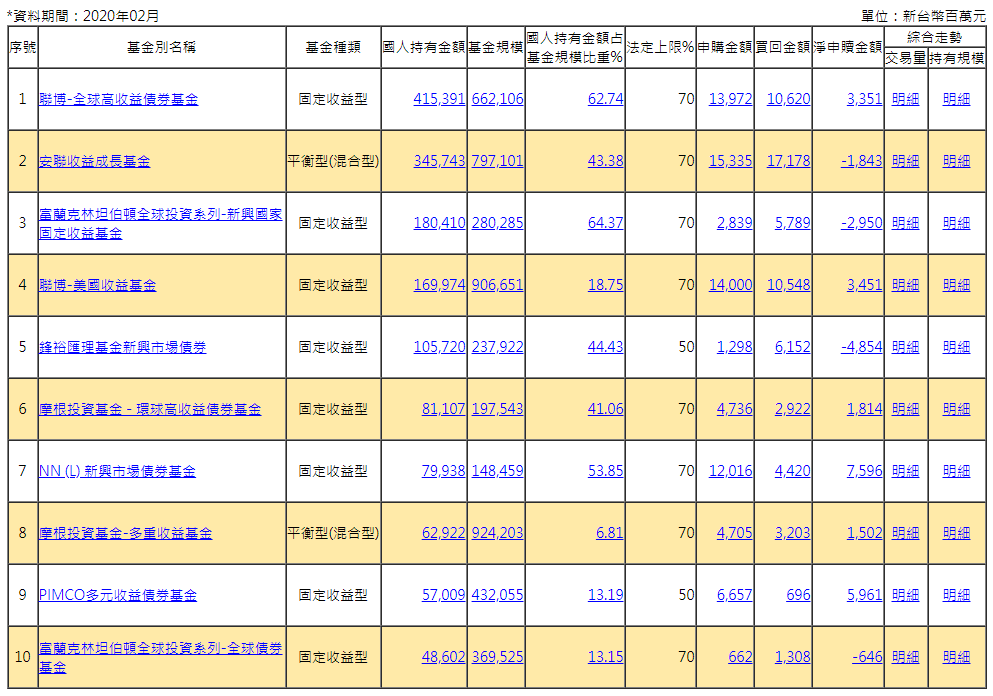
Task: Open 基金規模 797,101 for 安聯收益成長基金
Action: pos(497,161)
